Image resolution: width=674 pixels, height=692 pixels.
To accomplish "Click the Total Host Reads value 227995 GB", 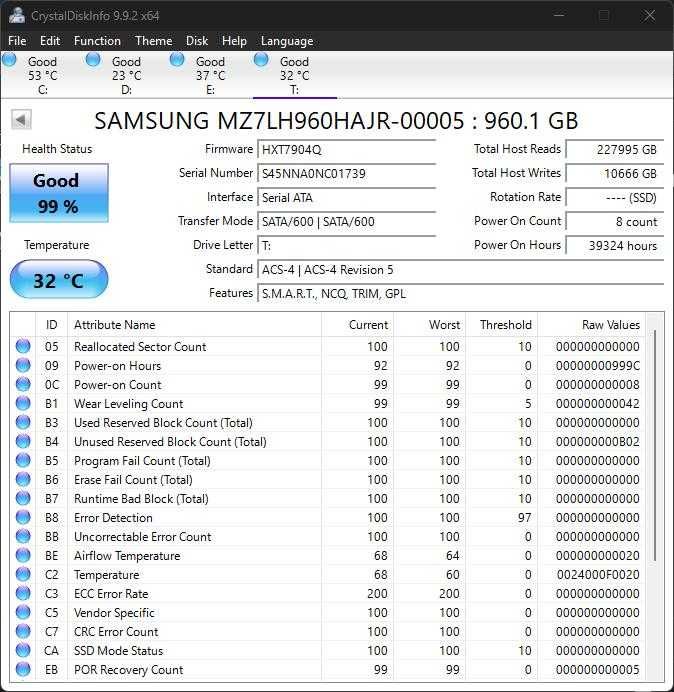I will (615, 150).
